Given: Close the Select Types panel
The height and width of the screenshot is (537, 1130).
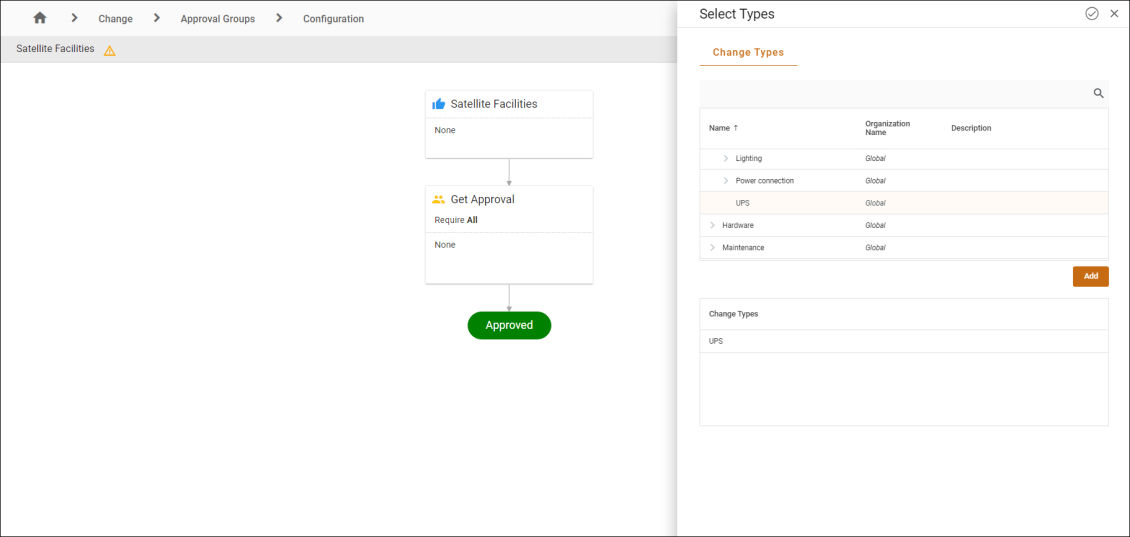Looking at the screenshot, I should coord(1114,14).
